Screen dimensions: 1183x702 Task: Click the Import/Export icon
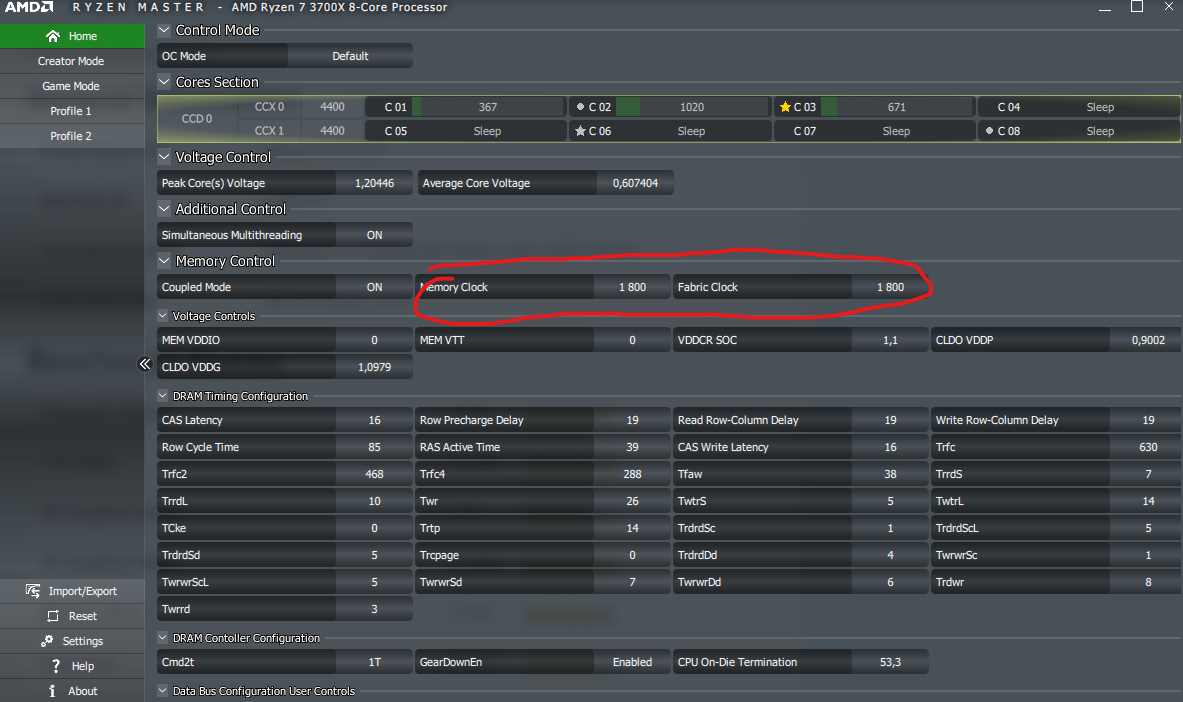pyautogui.click(x=32, y=590)
